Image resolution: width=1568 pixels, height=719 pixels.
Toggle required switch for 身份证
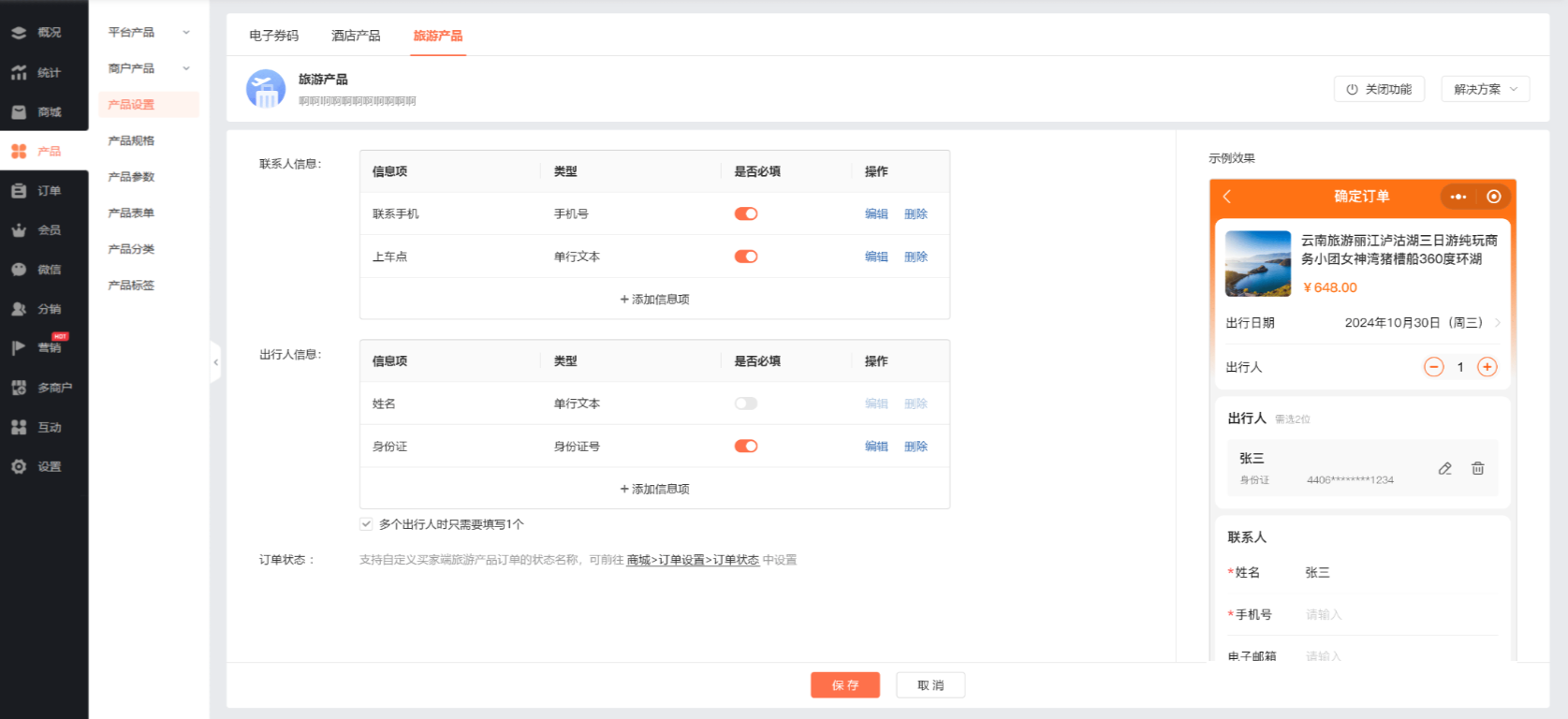[x=746, y=447]
